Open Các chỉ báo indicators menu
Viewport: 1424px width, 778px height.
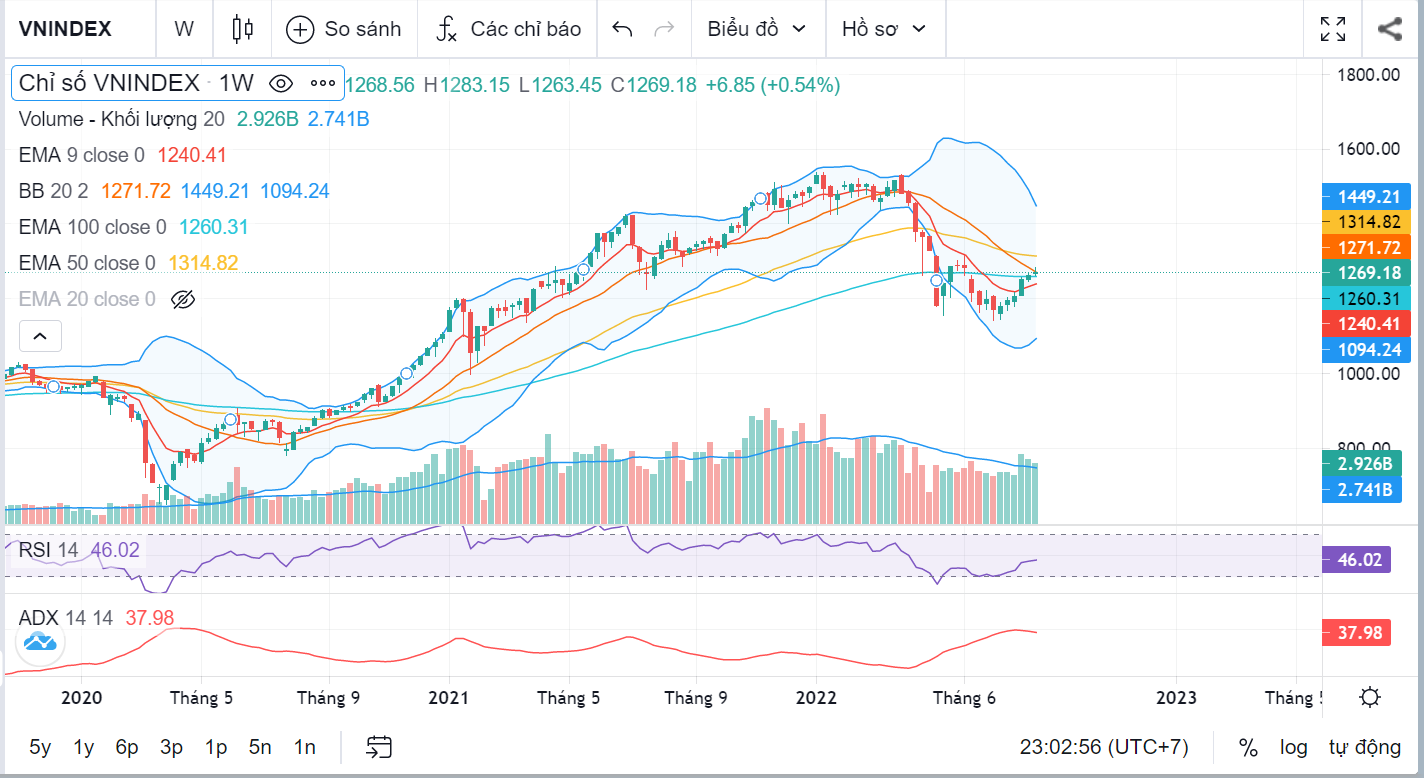click(507, 28)
